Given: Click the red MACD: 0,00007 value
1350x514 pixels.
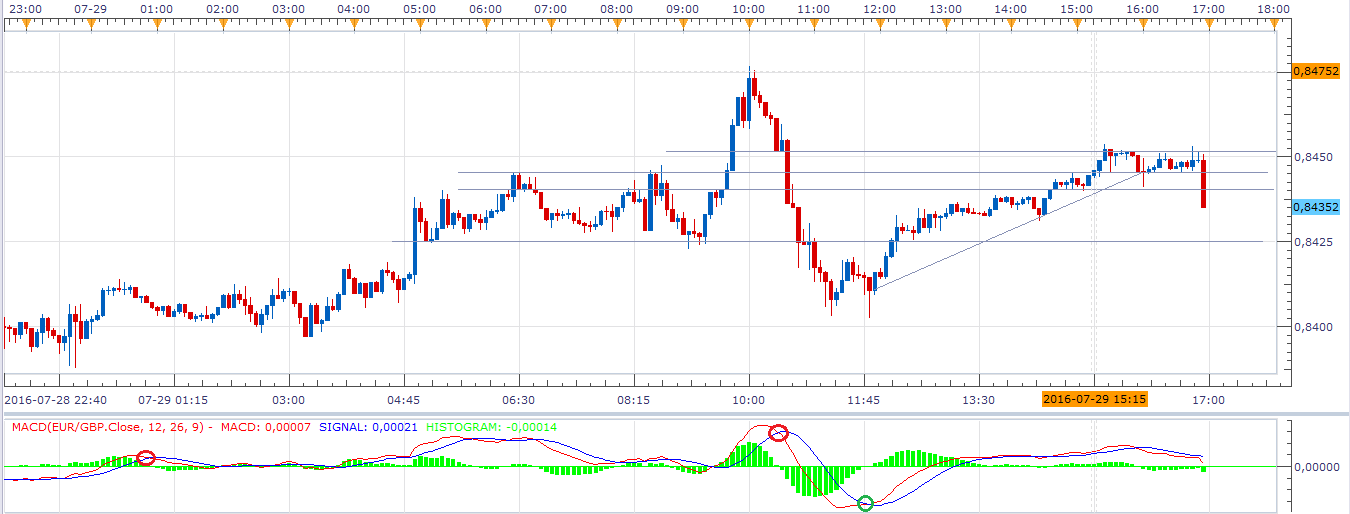Looking at the screenshot, I should (267, 427).
